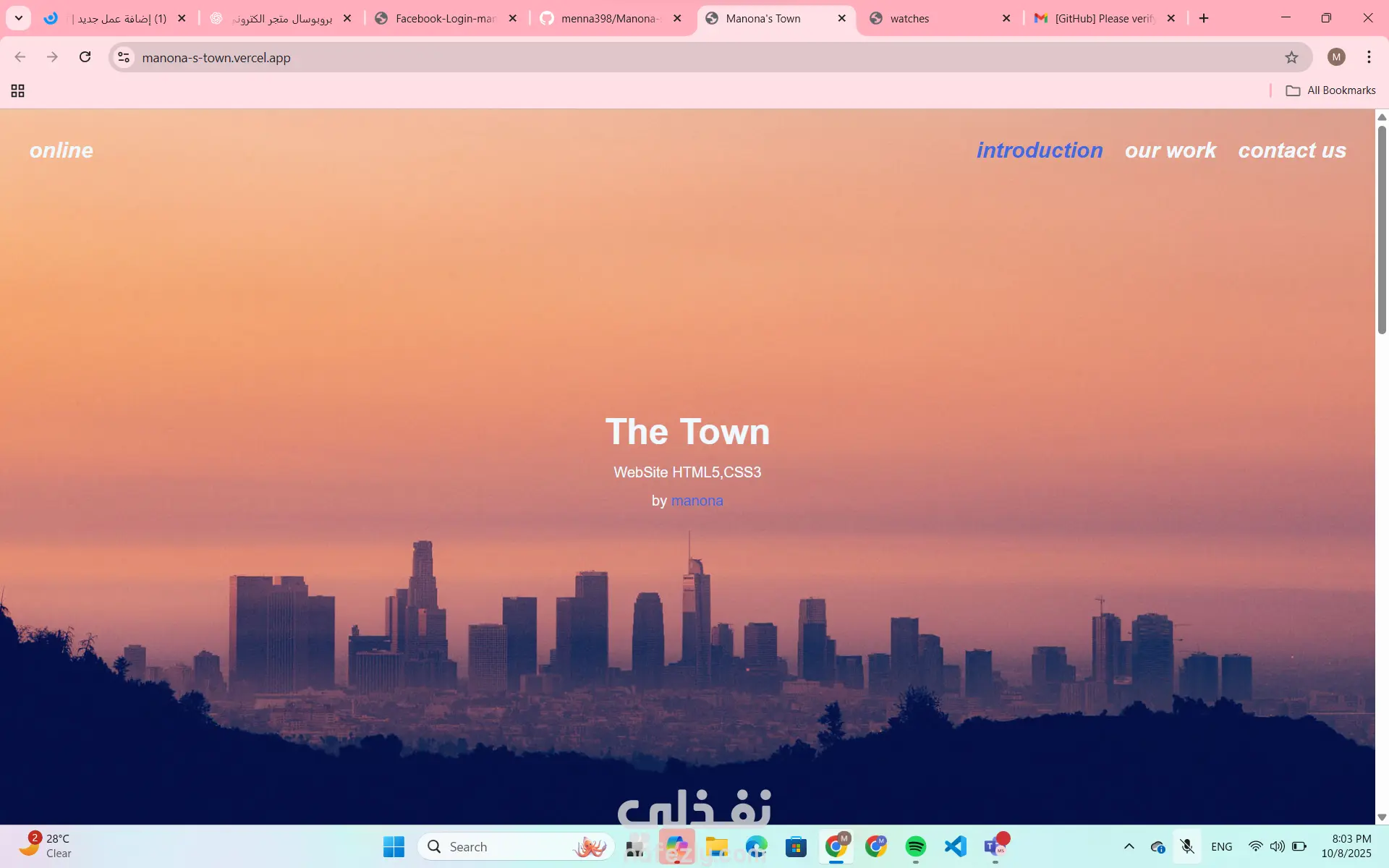The image size is (1389, 868).
Task: Open the apps grid icon in bookmarks bar
Action: point(18,90)
